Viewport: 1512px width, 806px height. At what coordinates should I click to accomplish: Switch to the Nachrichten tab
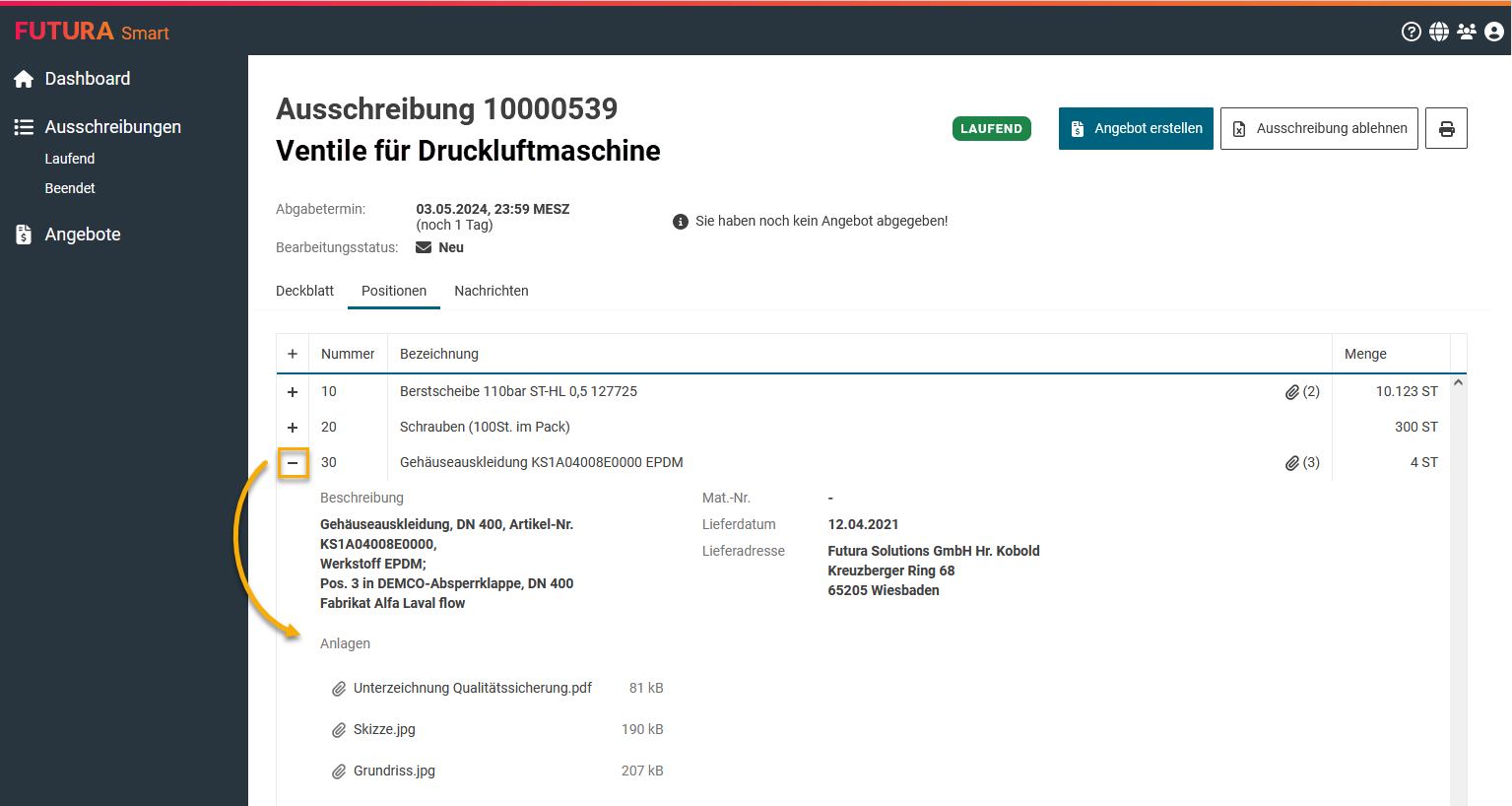pyautogui.click(x=491, y=291)
